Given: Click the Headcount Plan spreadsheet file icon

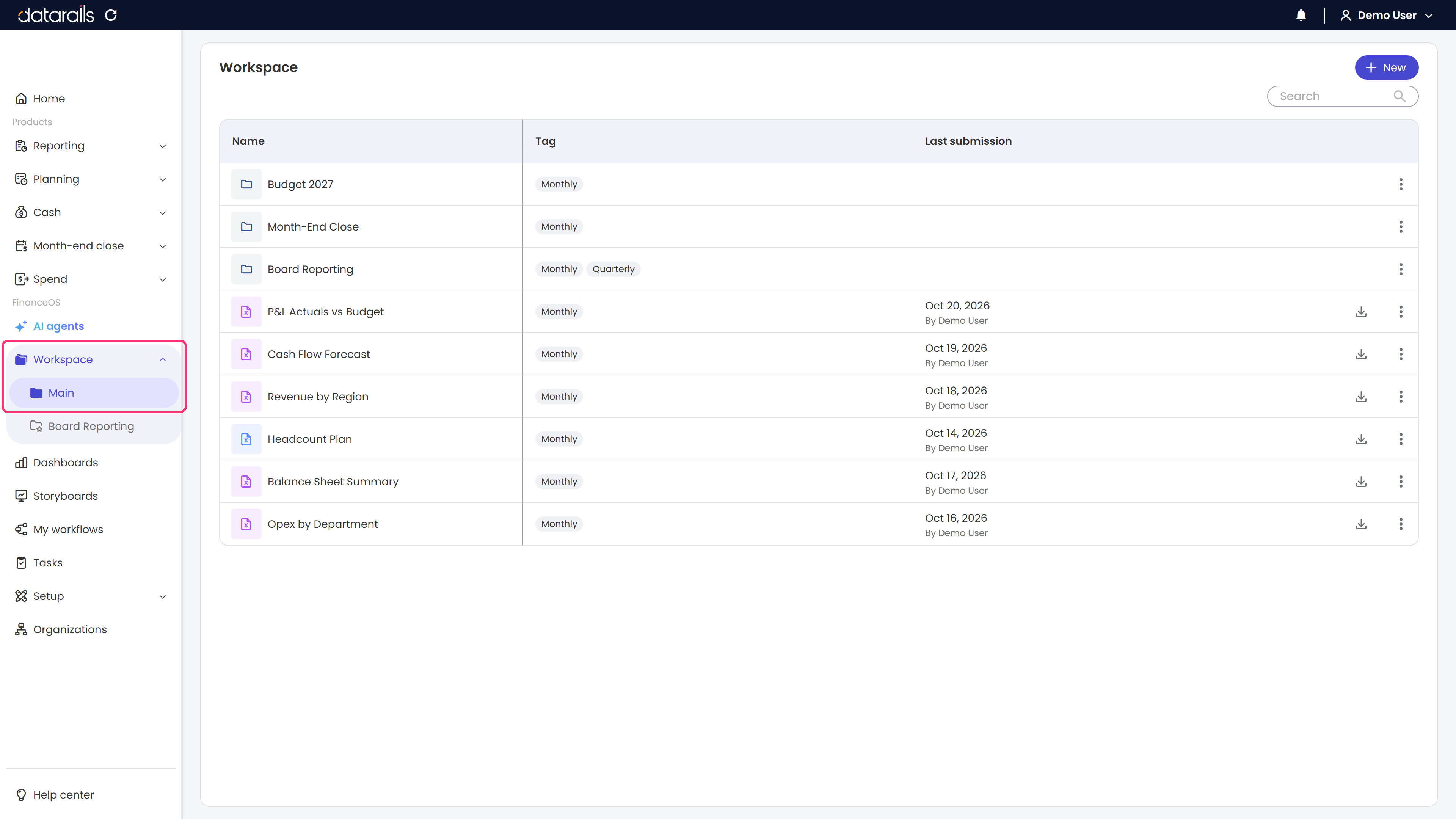Looking at the screenshot, I should tap(246, 439).
